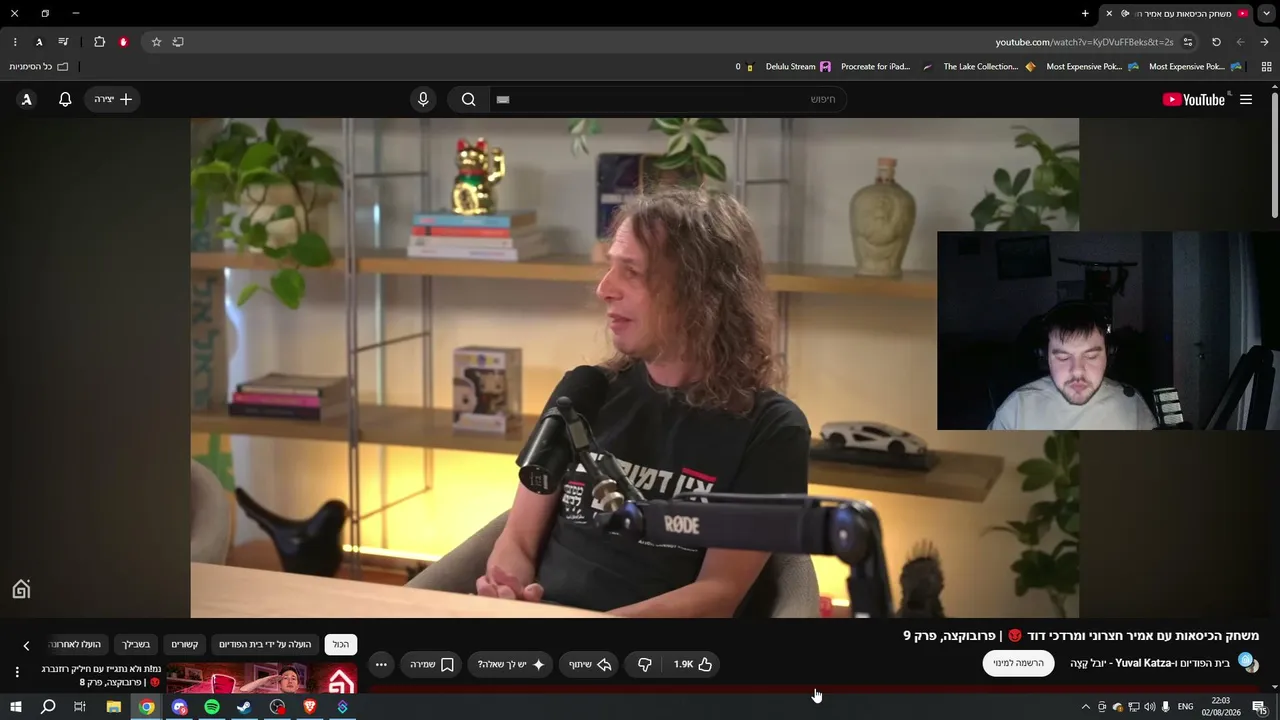The width and height of the screenshot is (1280, 720).
Task: Open the red shield extension icon
Action: click(123, 42)
